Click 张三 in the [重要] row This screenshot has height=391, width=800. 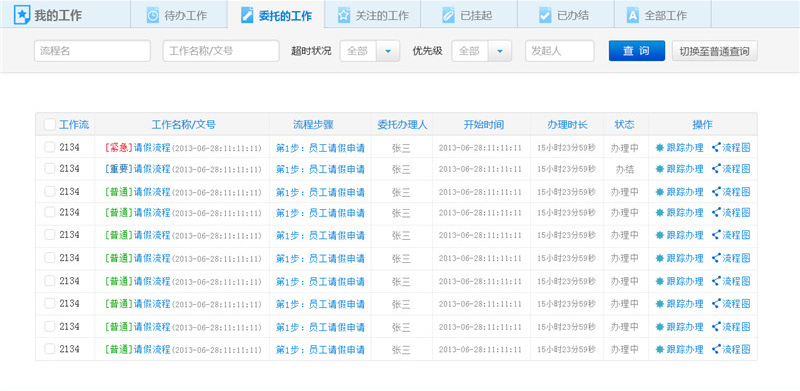[x=401, y=169]
